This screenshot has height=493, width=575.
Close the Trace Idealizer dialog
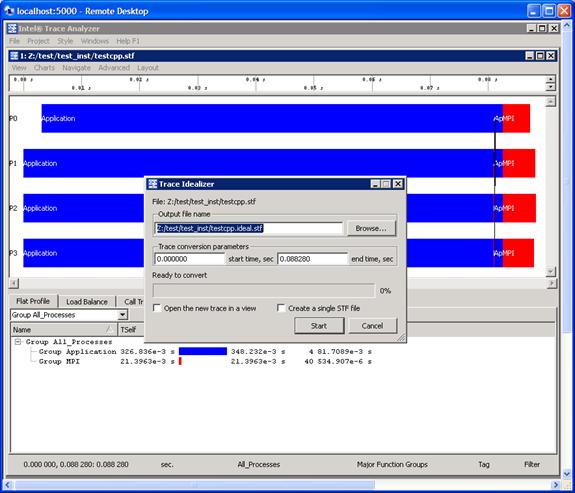(398, 184)
